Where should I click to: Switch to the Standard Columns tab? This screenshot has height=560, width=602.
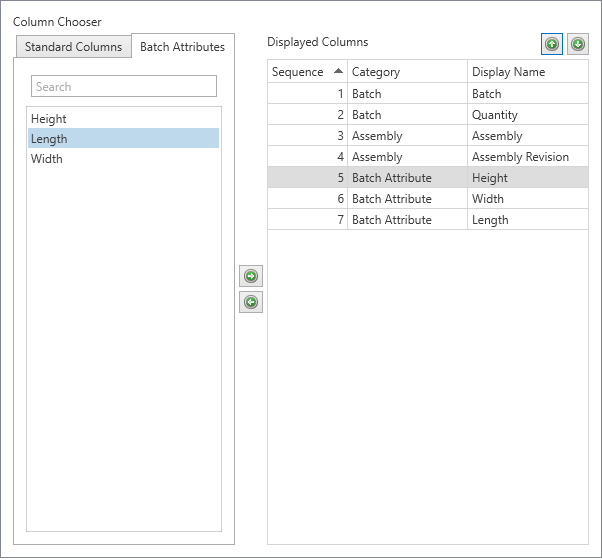click(73, 47)
